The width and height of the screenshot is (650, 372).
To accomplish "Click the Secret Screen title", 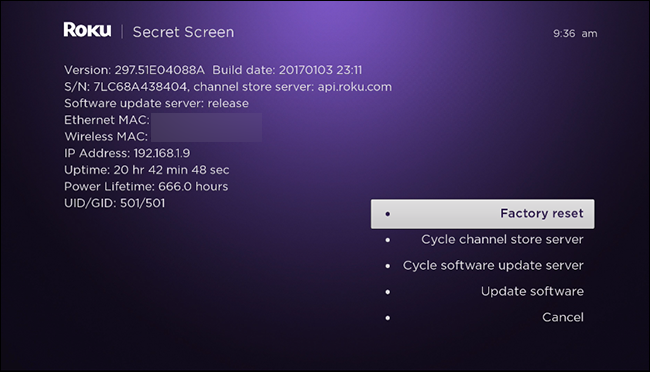I will tap(183, 32).
